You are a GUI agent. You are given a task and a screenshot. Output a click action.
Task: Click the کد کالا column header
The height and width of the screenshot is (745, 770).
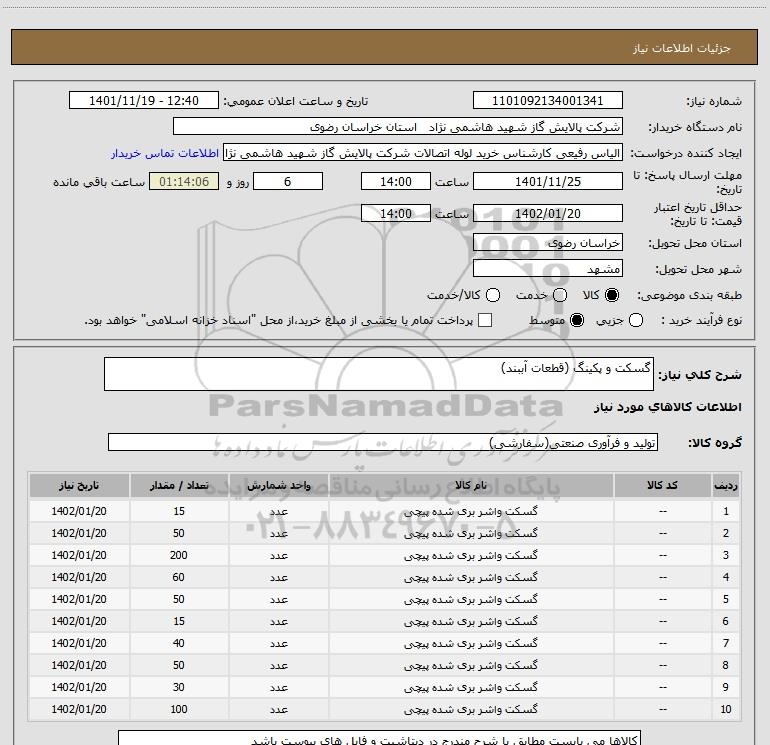pos(663,486)
